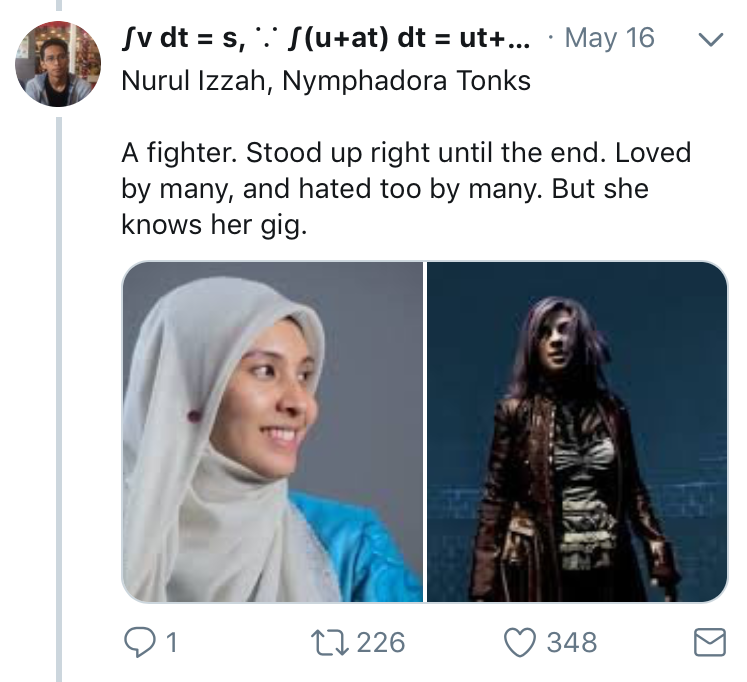Retweet this post using the arrows icon
The height and width of the screenshot is (682, 747).
(331, 641)
